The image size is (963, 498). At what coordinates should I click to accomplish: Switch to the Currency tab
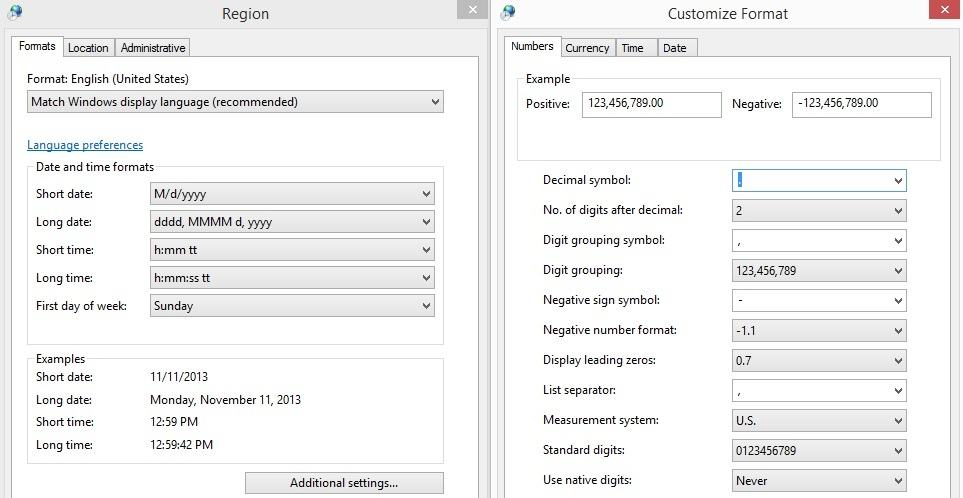point(587,48)
